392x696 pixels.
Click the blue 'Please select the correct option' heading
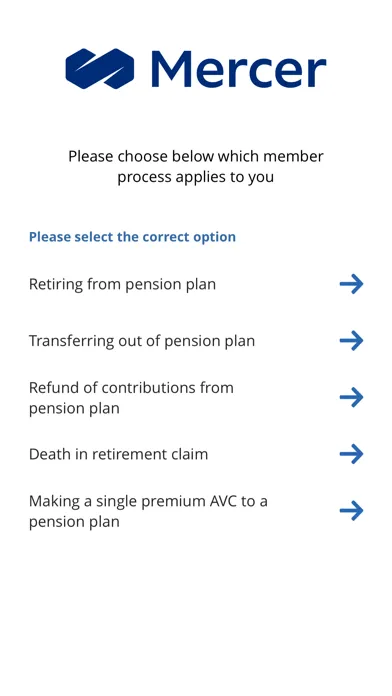[x=132, y=237]
